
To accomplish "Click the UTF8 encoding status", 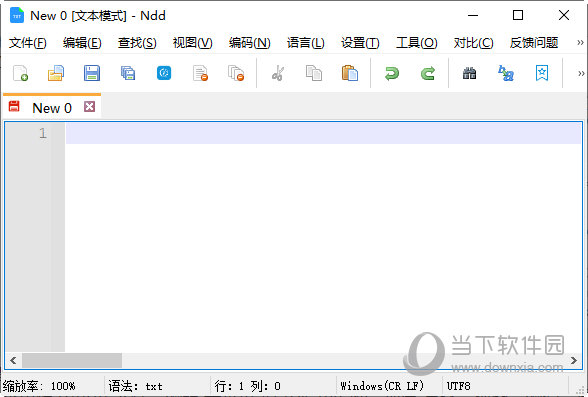I will point(458,386).
